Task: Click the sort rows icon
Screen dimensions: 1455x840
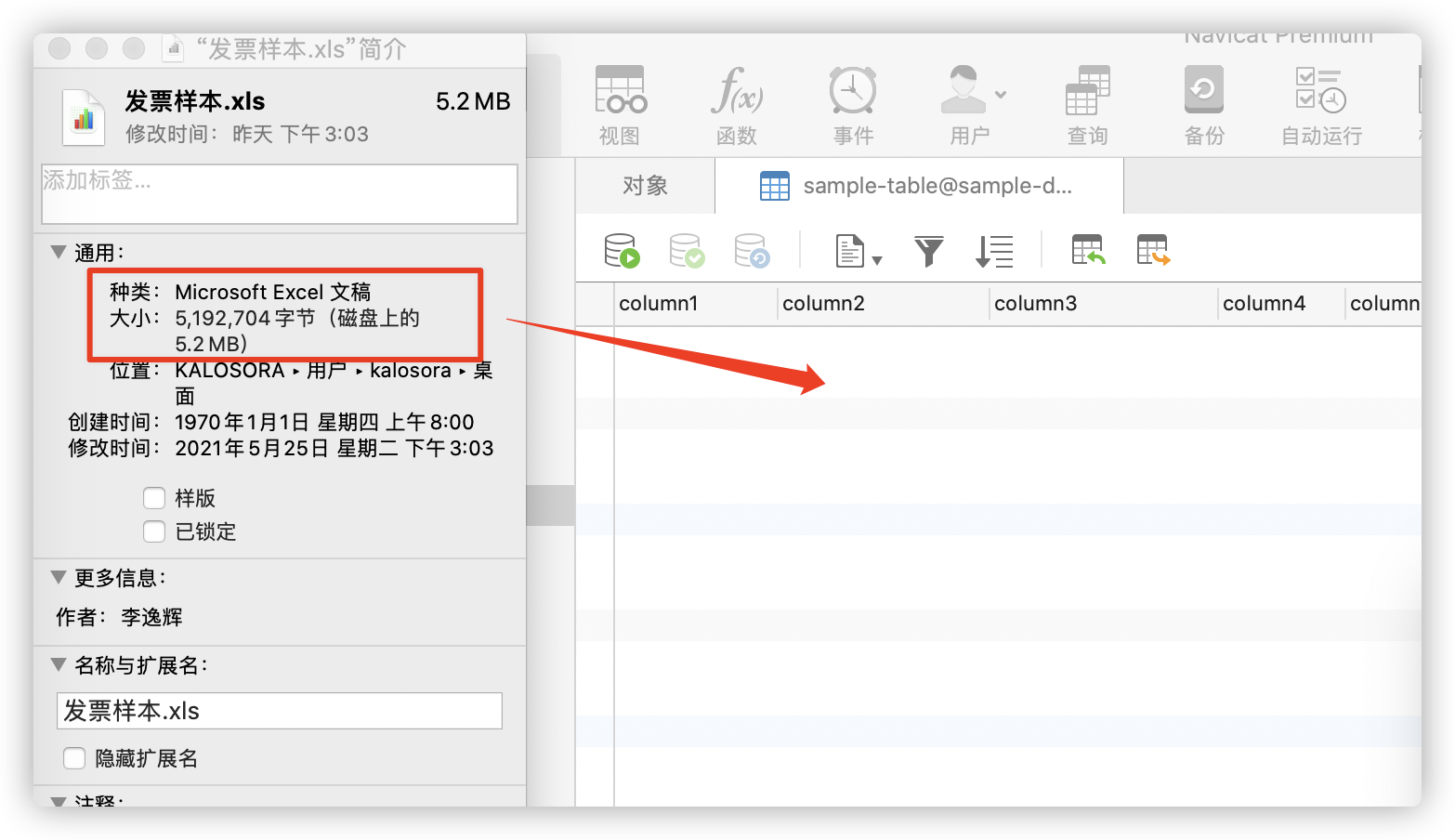Action: [x=994, y=251]
